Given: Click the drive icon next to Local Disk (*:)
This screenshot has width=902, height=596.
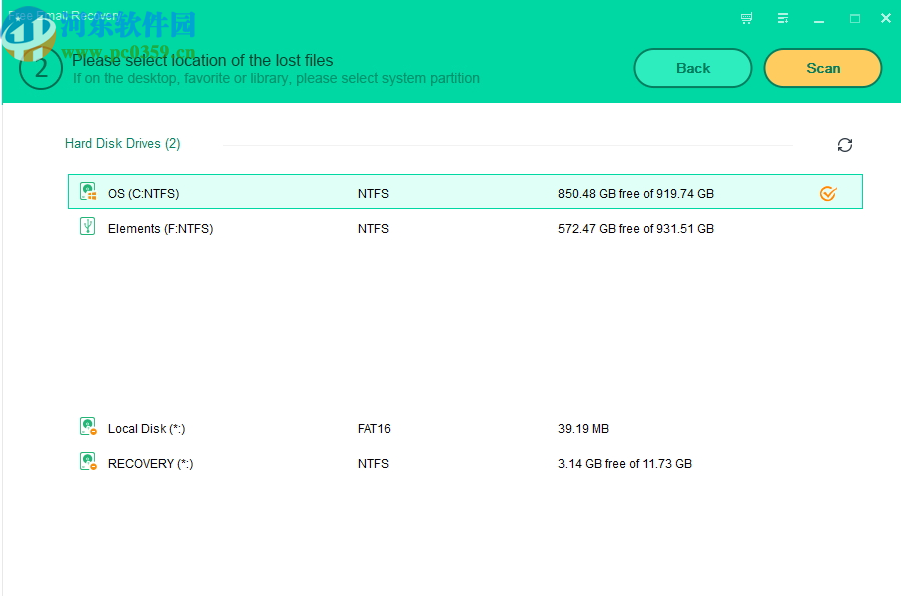Looking at the screenshot, I should (87, 426).
